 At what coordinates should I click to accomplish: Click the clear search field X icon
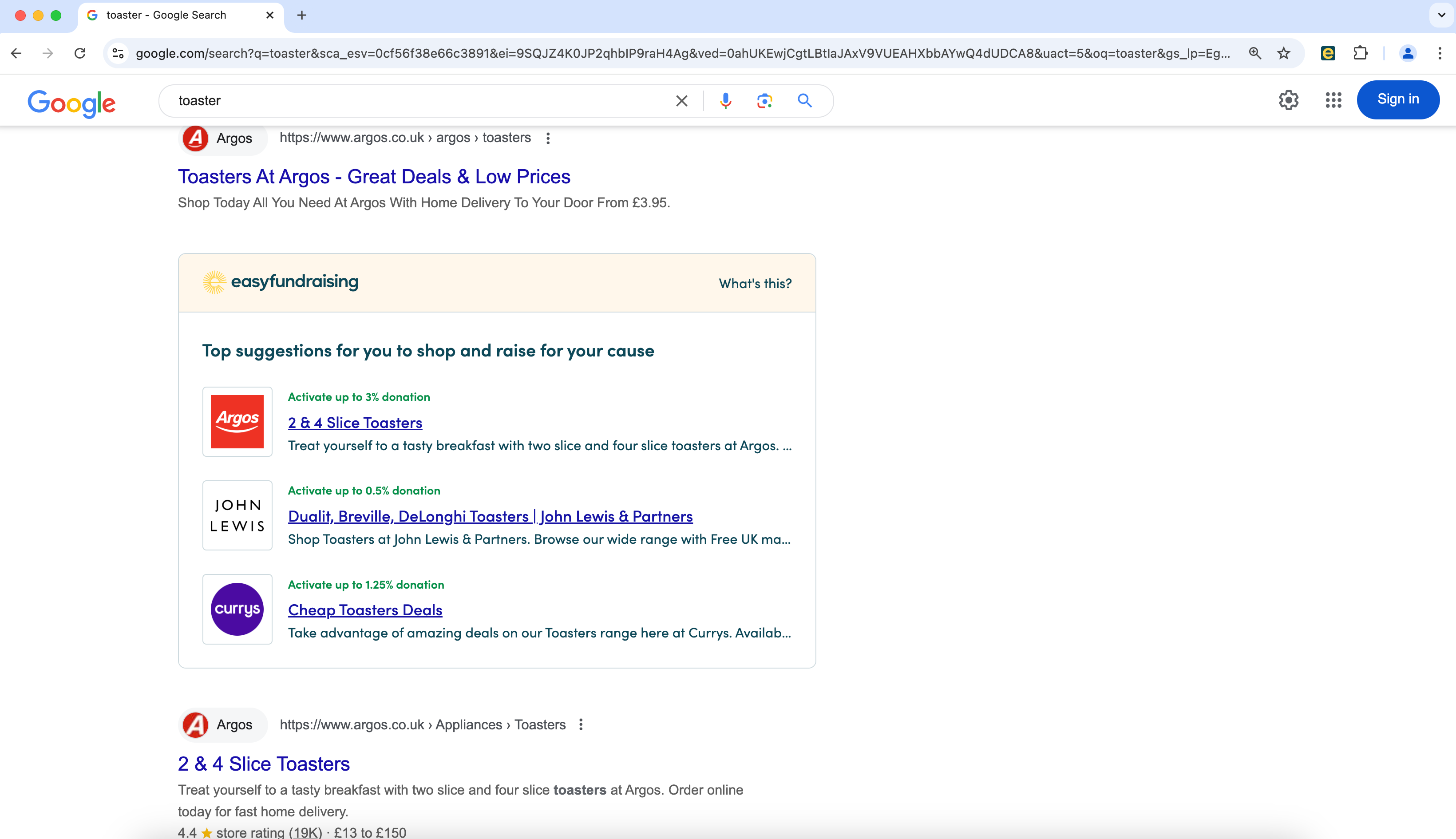coord(681,100)
